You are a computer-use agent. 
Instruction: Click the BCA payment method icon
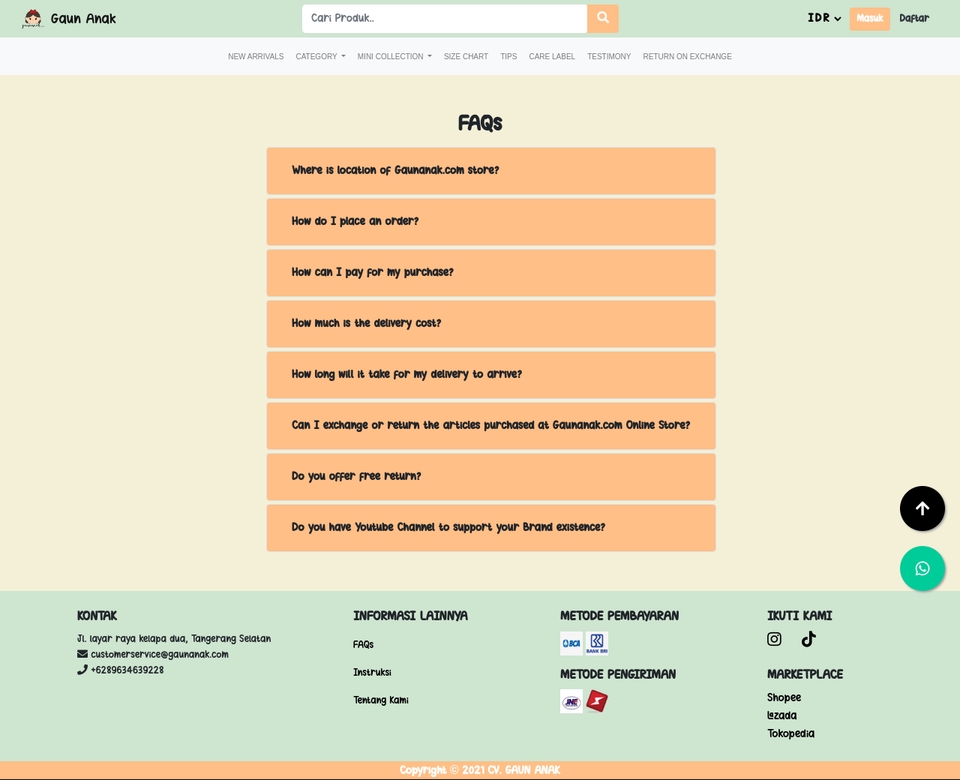tap(570, 642)
